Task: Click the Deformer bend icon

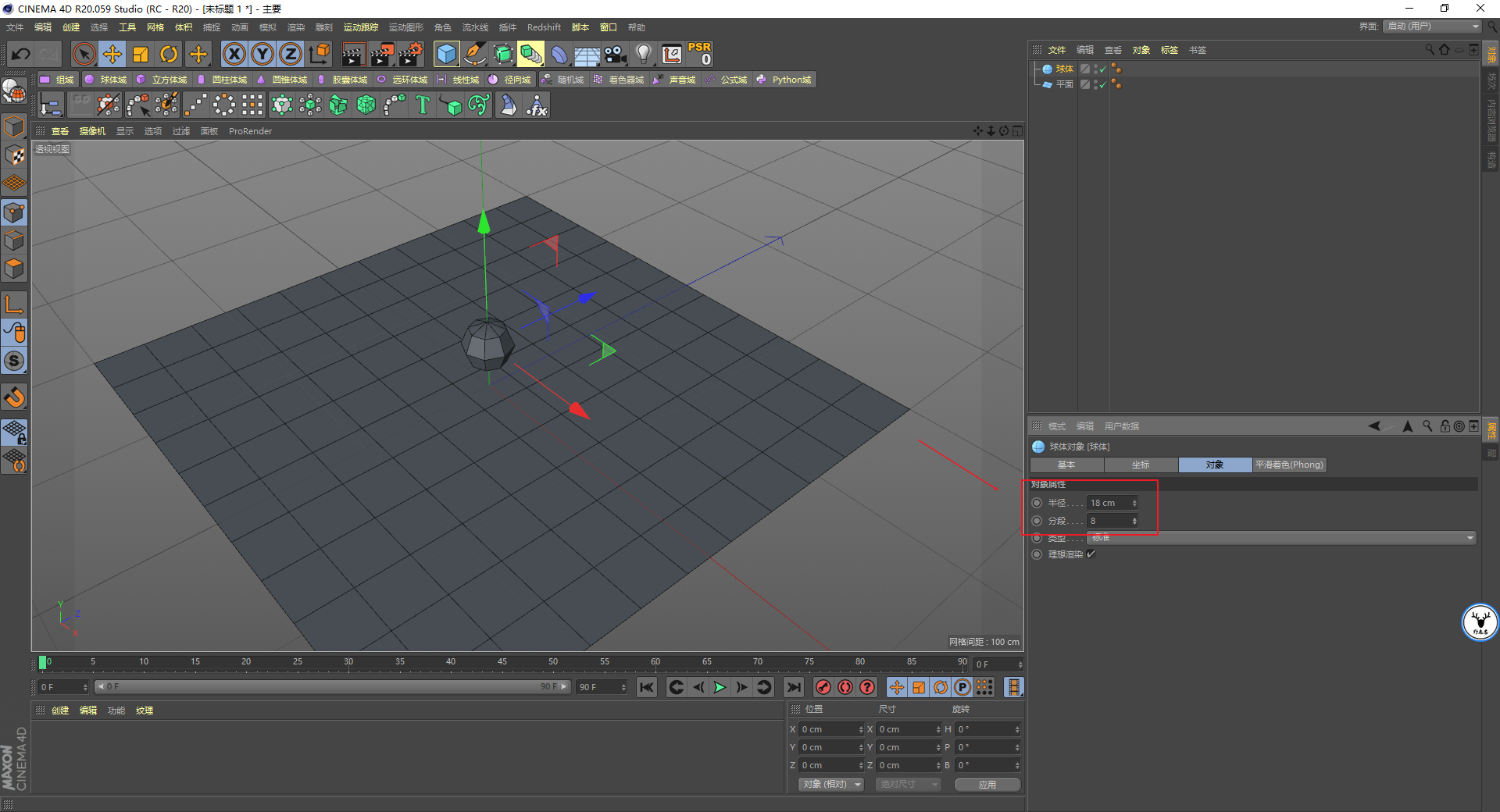Action: (559, 54)
